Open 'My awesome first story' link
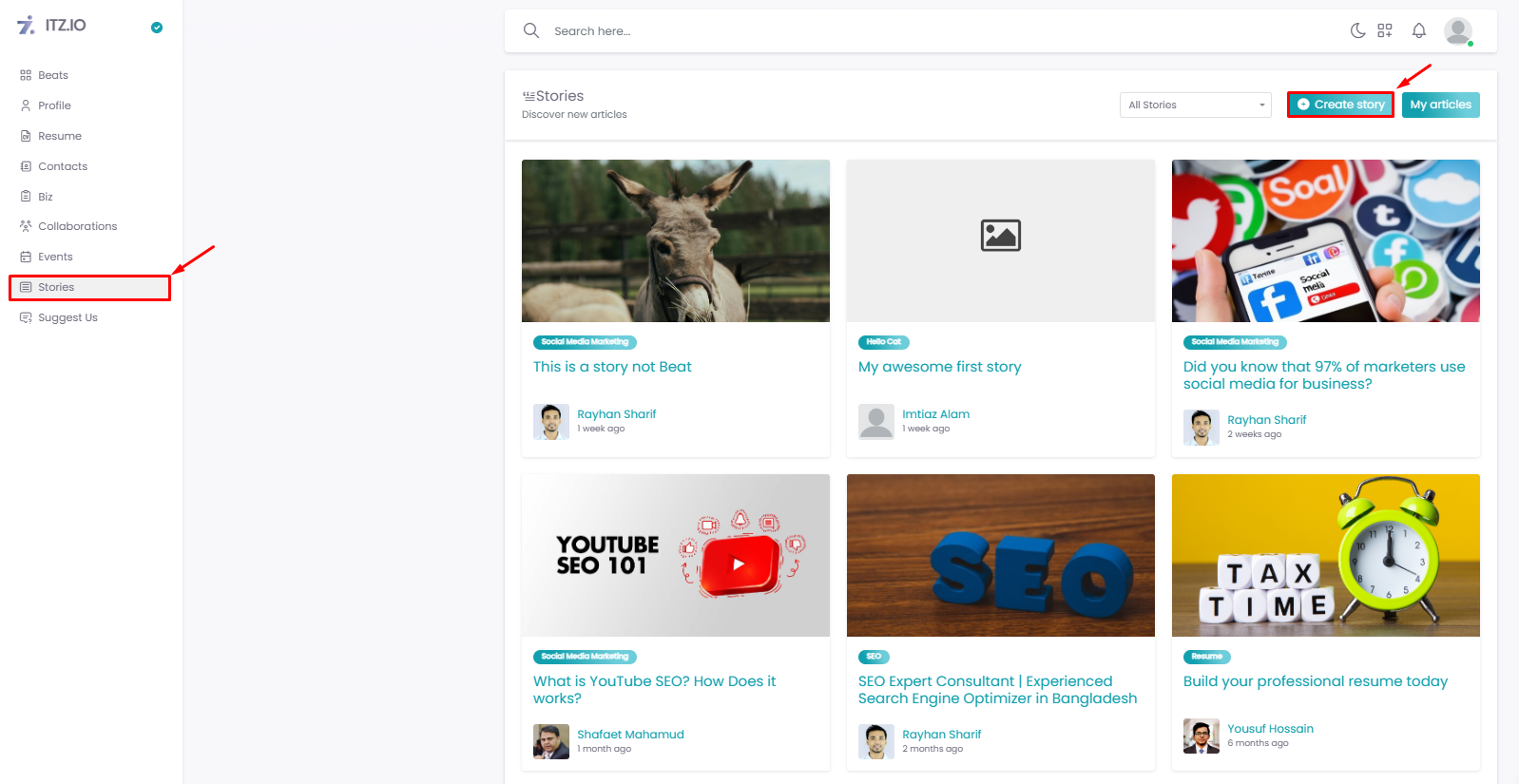This screenshot has width=1519, height=784. [x=939, y=367]
